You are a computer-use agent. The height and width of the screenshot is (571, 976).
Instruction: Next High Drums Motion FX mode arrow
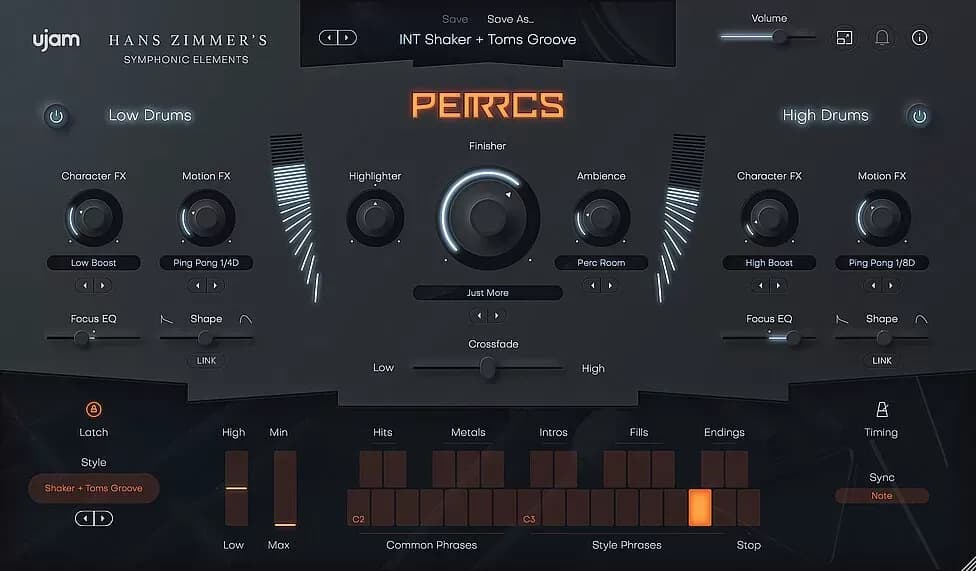[x=891, y=286]
